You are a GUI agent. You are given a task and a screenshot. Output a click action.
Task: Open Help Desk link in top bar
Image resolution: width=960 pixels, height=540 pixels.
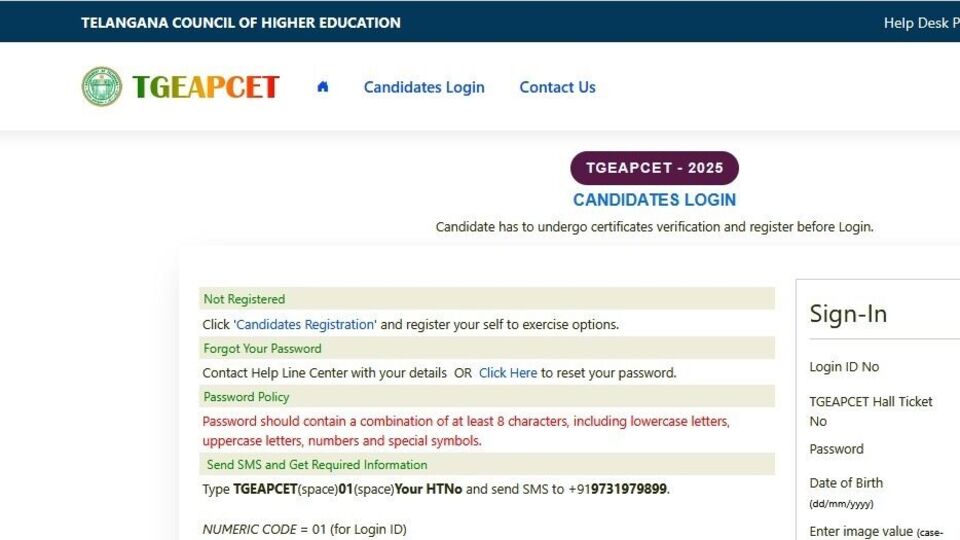pos(921,23)
